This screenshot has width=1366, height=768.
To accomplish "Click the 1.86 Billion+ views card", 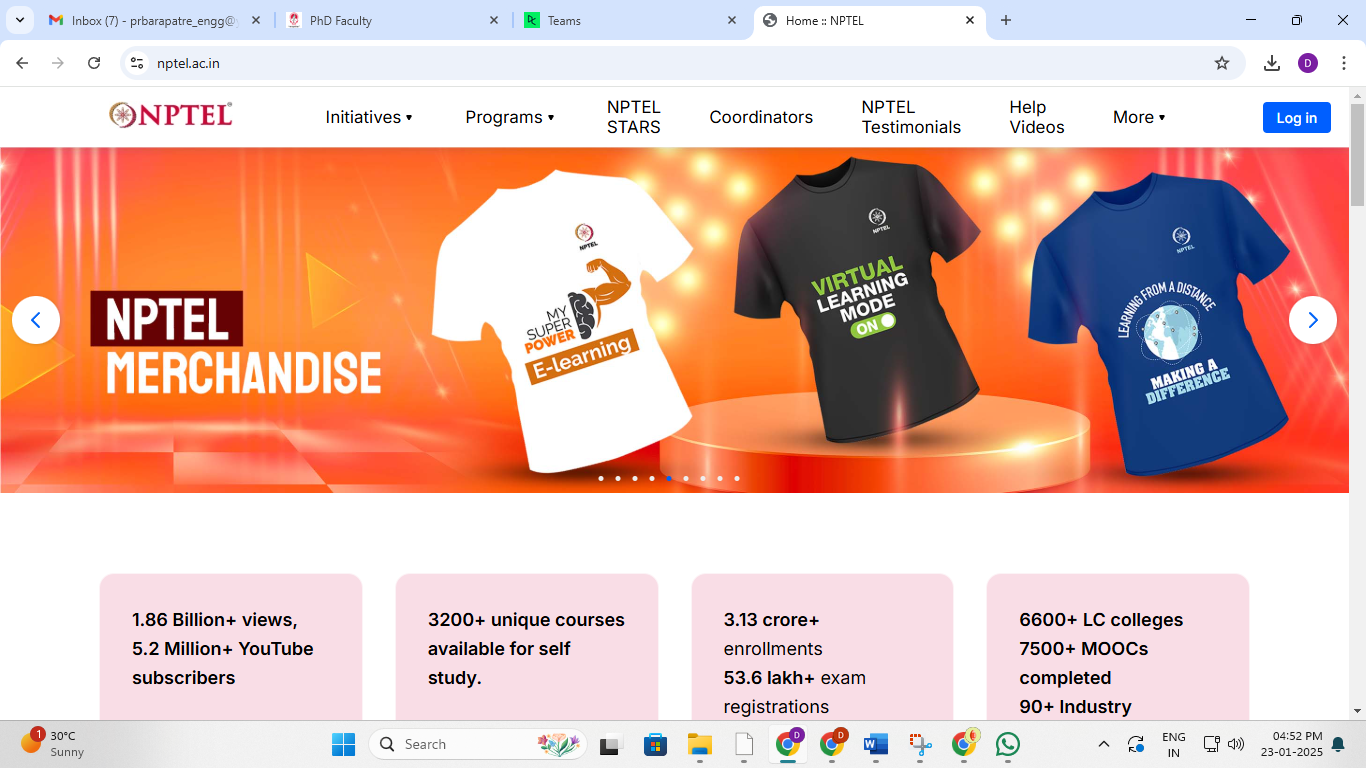I will [x=231, y=647].
